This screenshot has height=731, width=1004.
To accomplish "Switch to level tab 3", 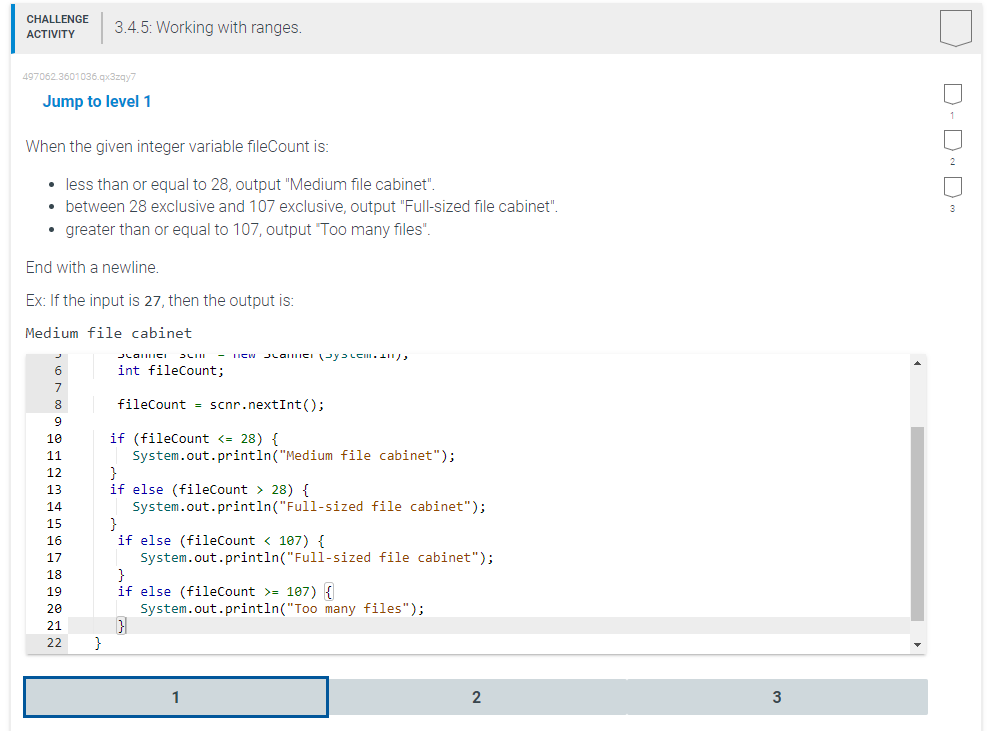I will [x=777, y=697].
